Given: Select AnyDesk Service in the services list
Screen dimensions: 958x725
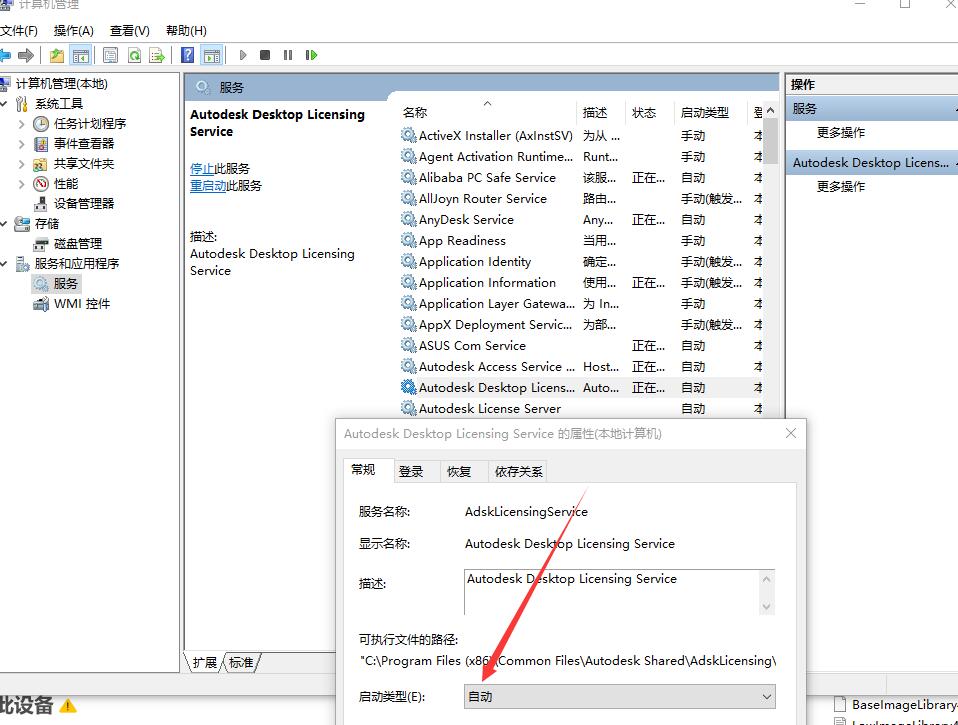Looking at the screenshot, I should 466,220.
